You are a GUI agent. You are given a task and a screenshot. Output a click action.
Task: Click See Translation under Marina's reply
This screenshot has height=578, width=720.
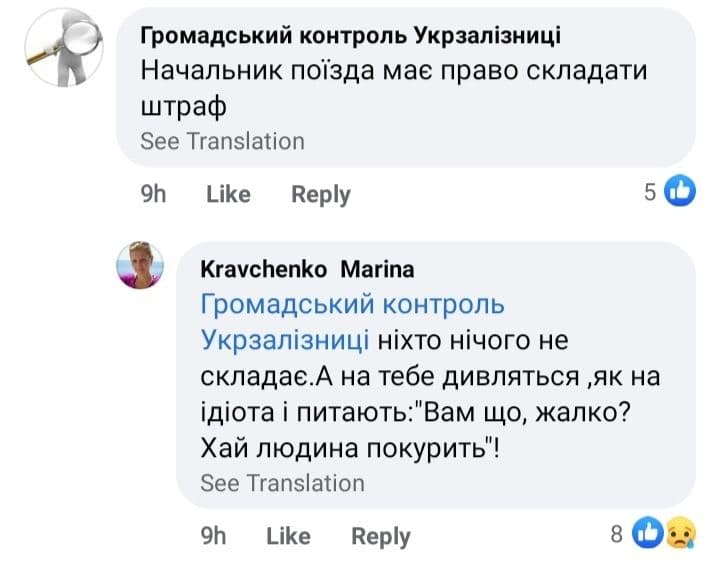[x=282, y=483]
